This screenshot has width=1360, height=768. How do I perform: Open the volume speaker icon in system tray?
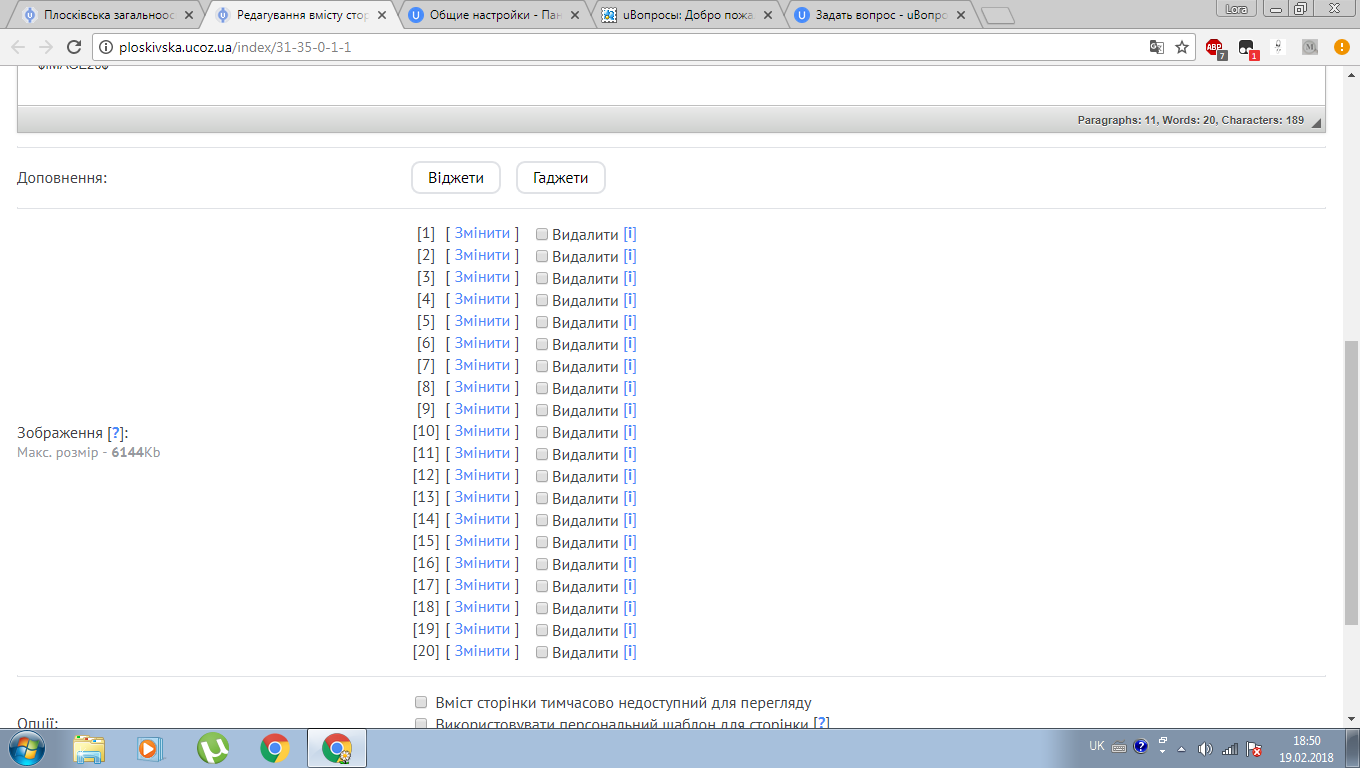click(x=1205, y=748)
